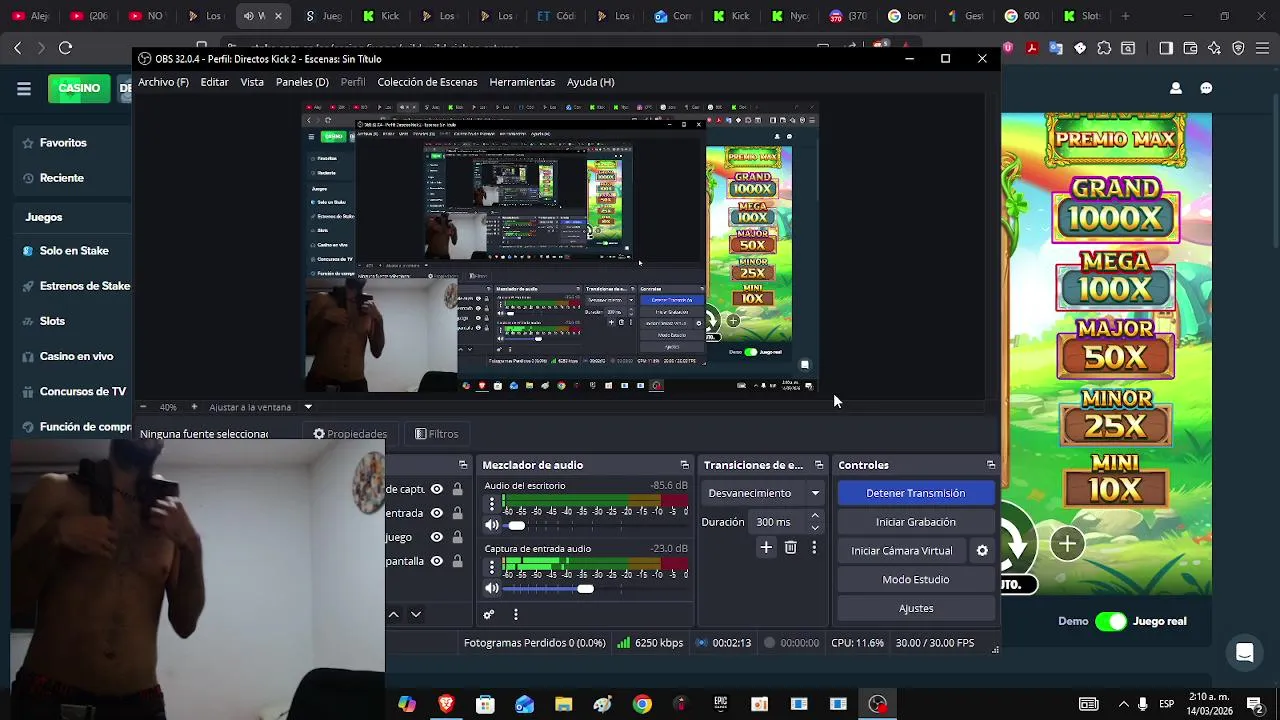Open Herramientas menu
The image size is (1280, 720).
(522, 82)
